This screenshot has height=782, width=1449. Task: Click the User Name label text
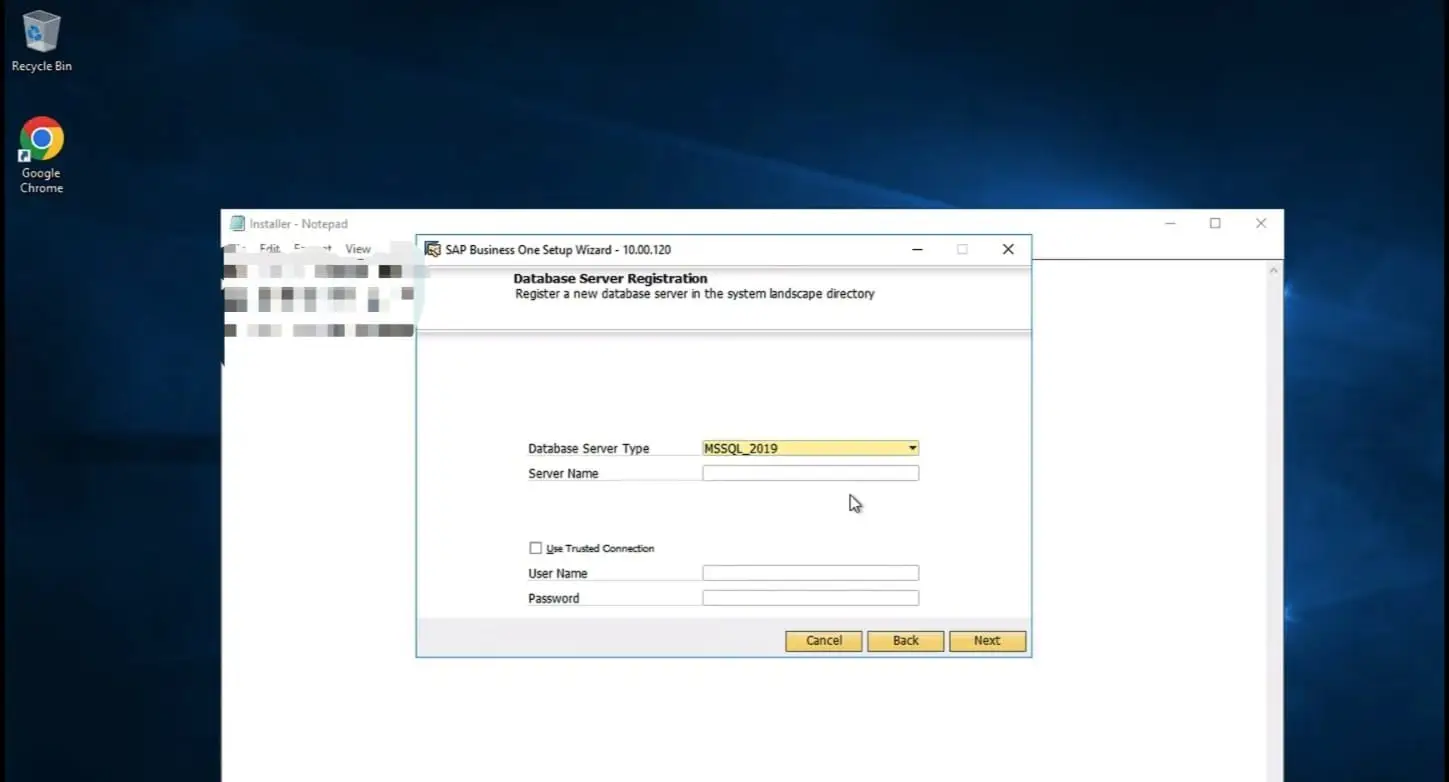click(x=558, y=573)
